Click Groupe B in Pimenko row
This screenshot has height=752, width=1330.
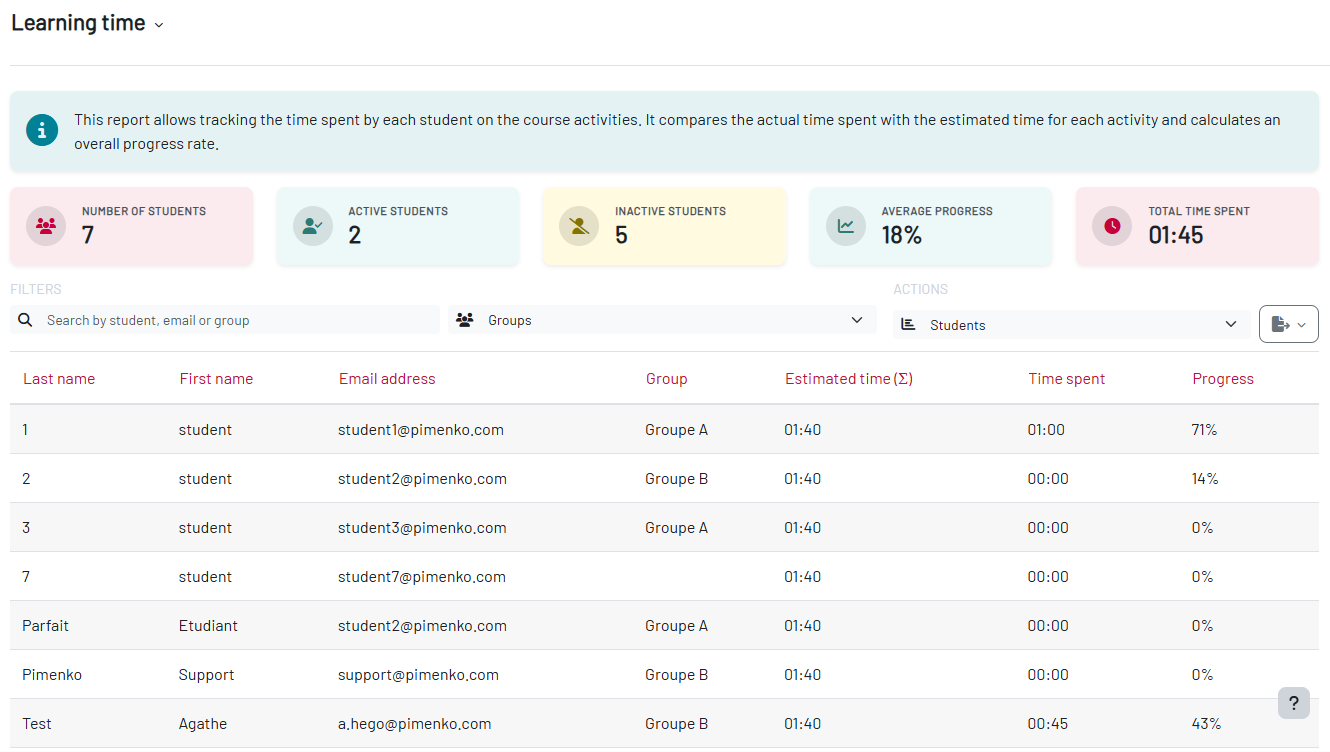point(676,675)
